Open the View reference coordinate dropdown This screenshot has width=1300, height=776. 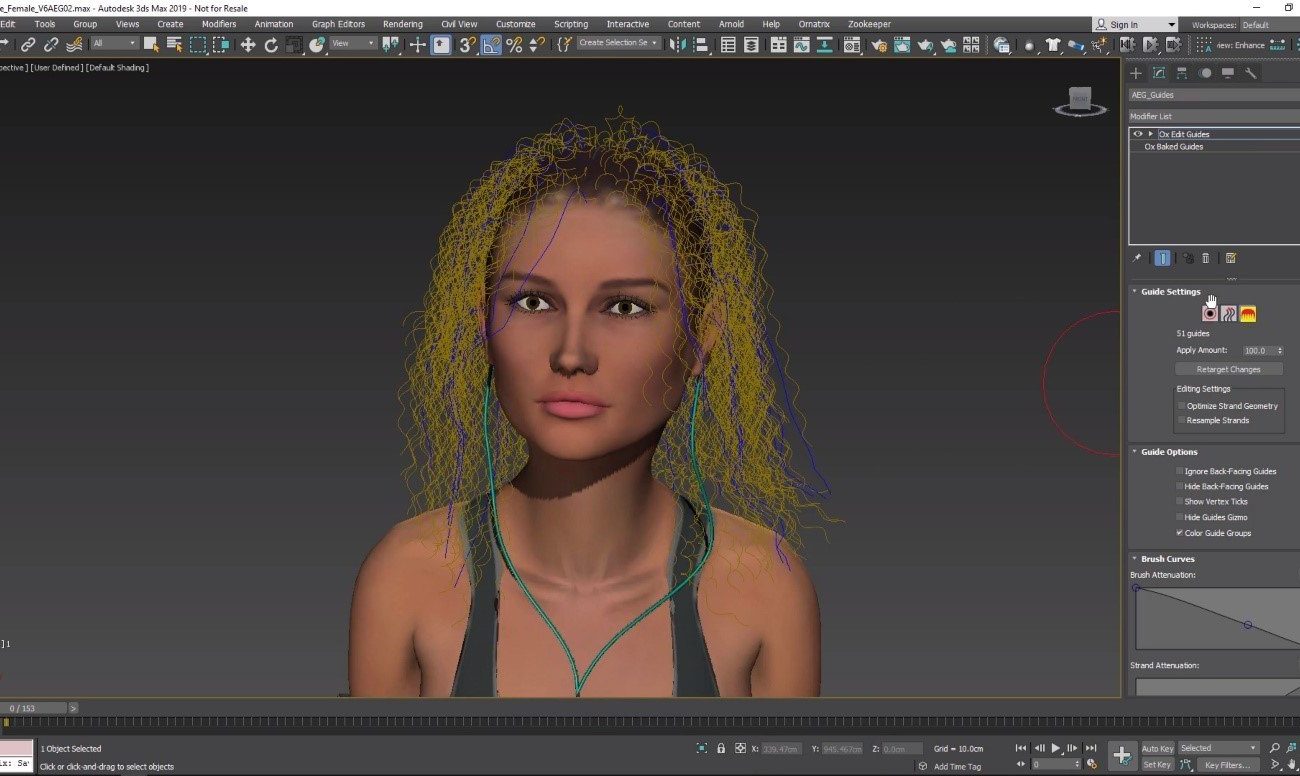click(x=354, y=44)
